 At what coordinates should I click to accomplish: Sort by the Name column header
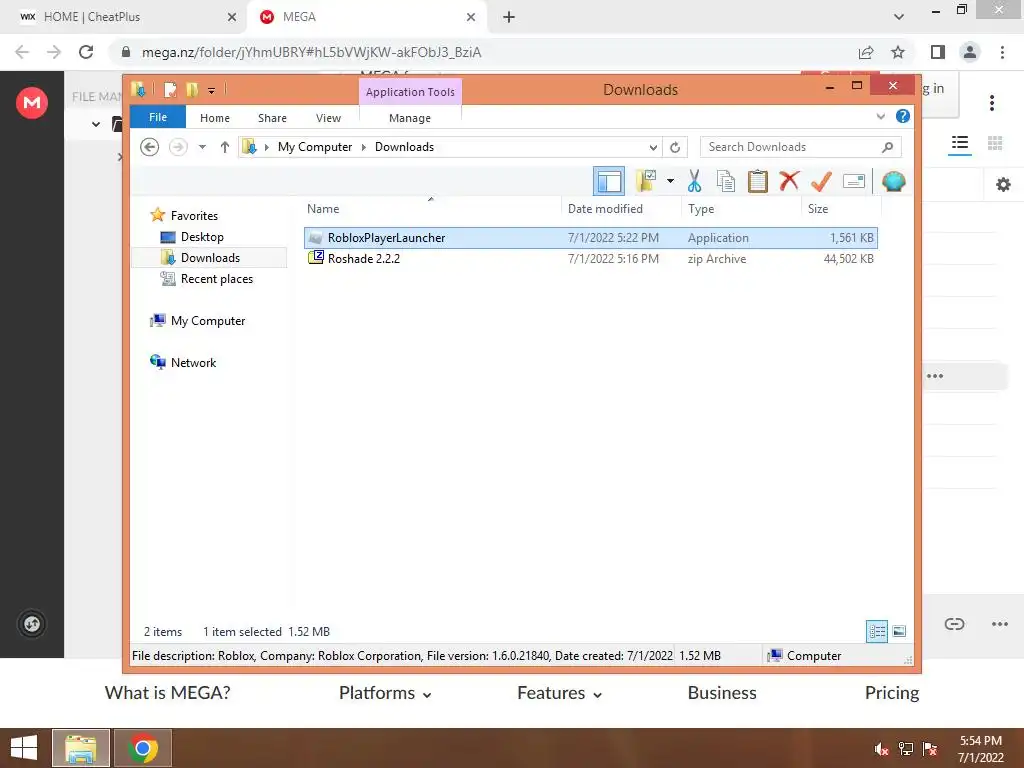tap(323, 209)
